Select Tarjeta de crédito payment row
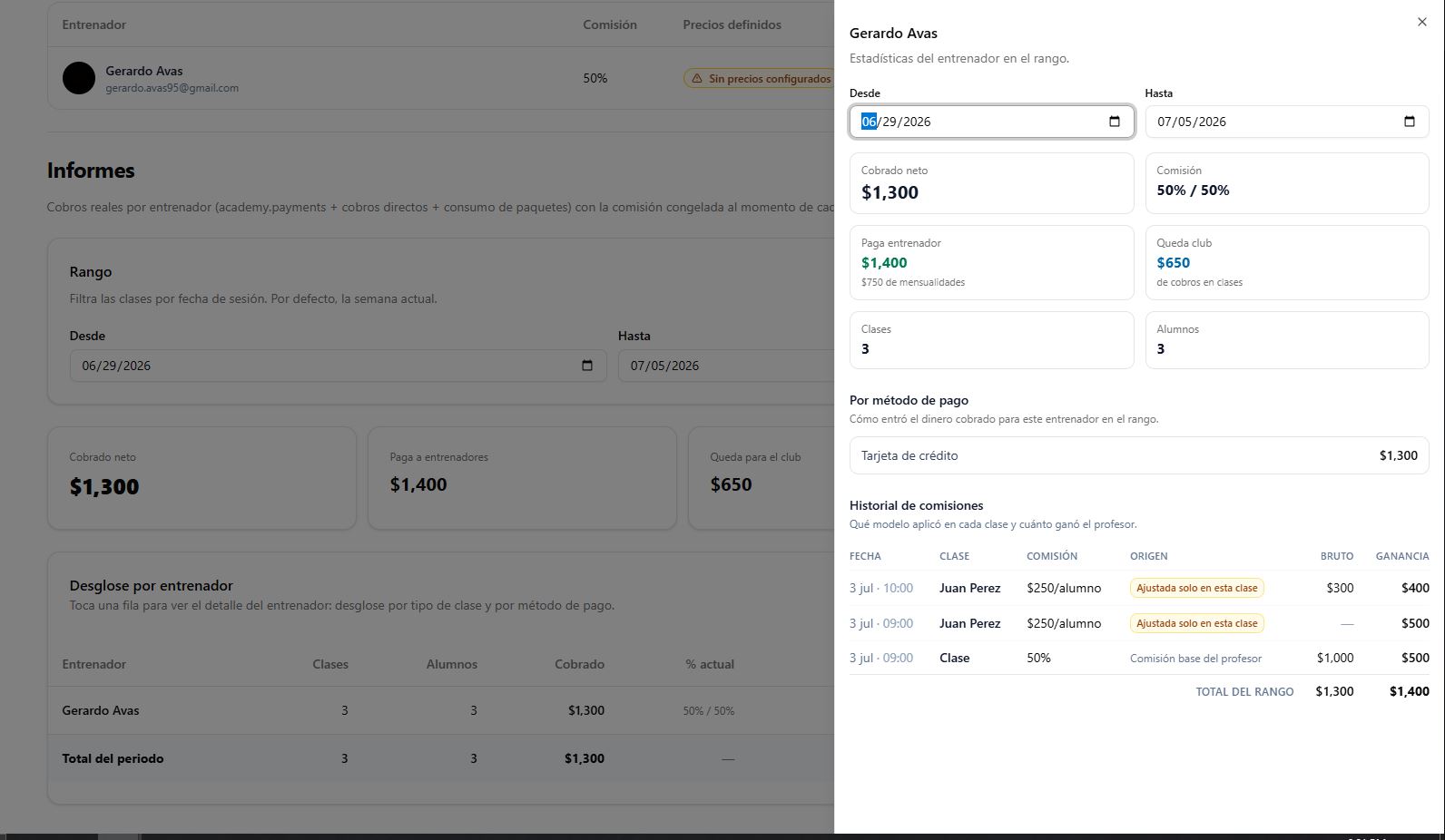 pyautogui.click(x=1139, y=455)
